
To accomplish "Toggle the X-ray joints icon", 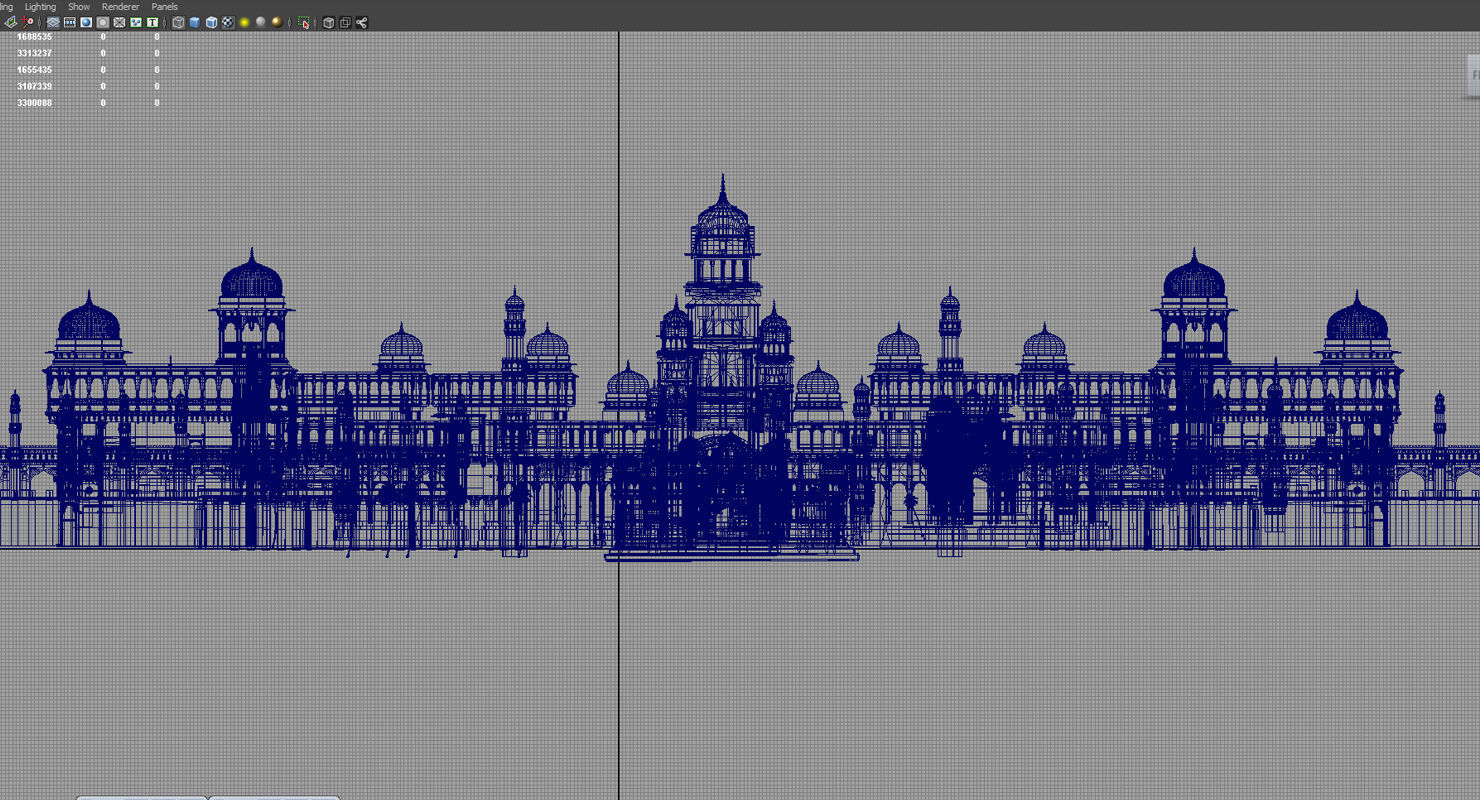I will click(x=361, y=22).
